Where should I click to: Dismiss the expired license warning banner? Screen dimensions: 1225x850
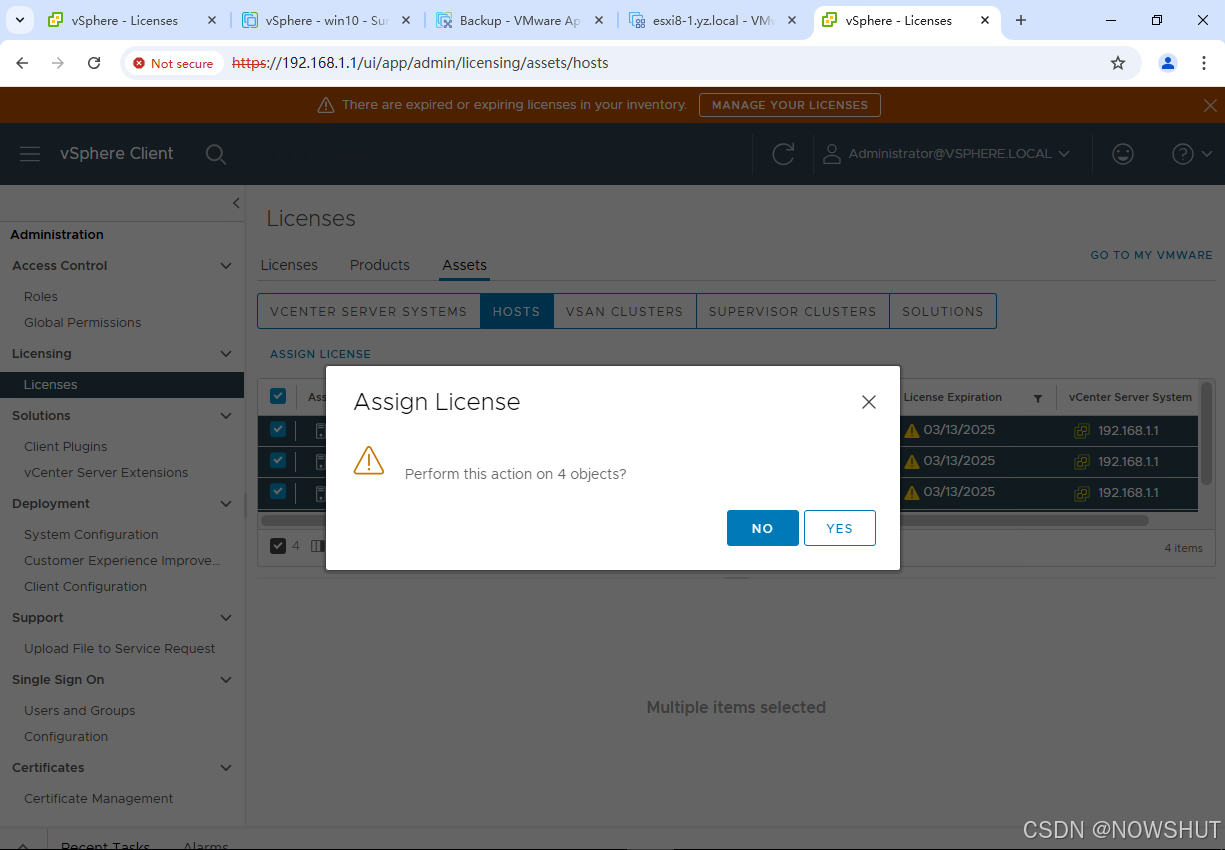coord(1210,105)
